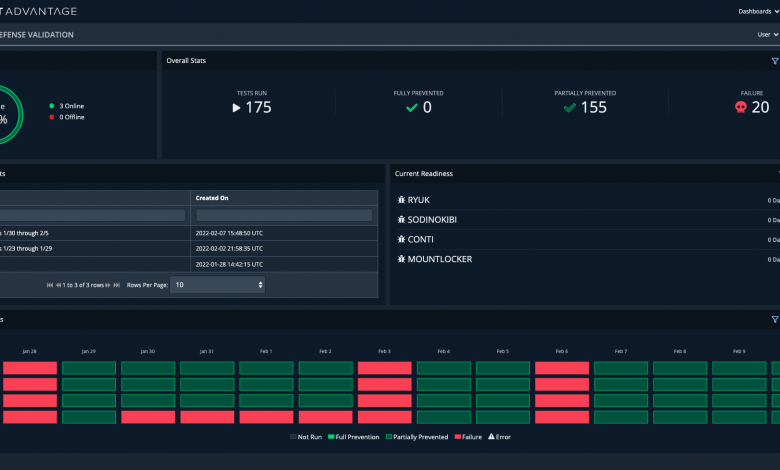Click the red skull Failure icon
The image size is (780, 470).
741,107
